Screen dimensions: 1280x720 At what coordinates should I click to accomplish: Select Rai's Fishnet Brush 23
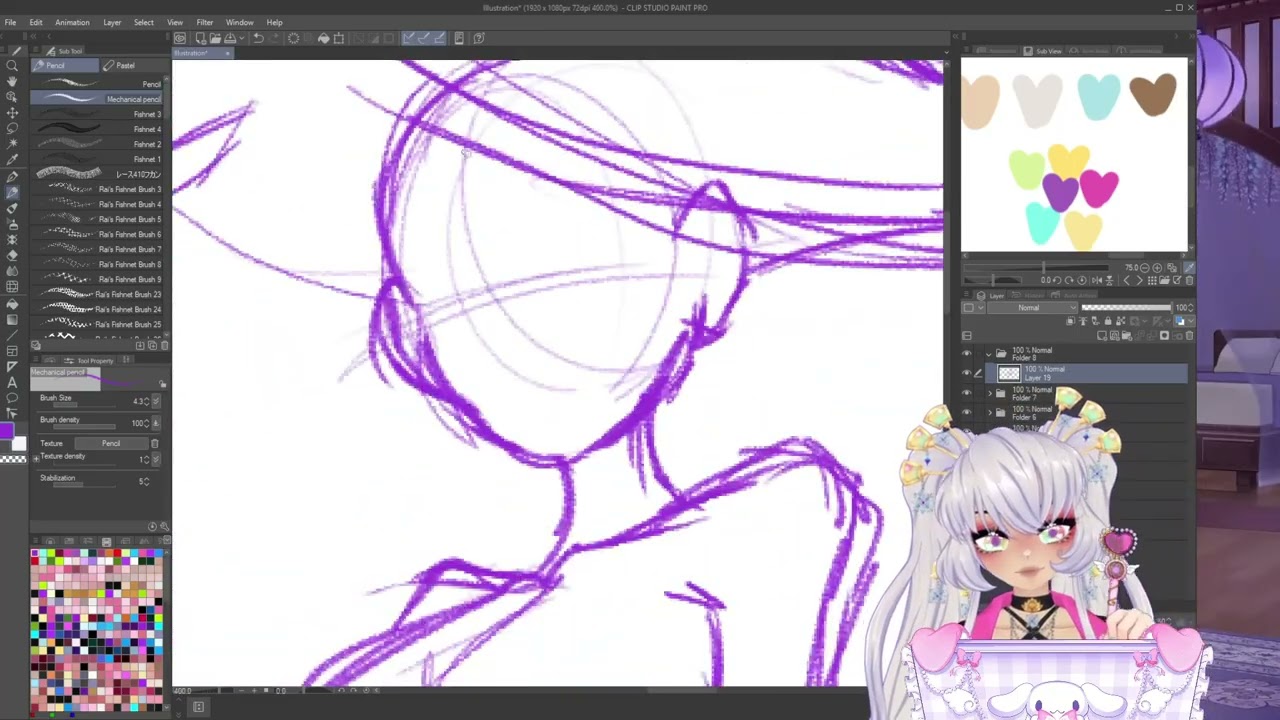97,294
